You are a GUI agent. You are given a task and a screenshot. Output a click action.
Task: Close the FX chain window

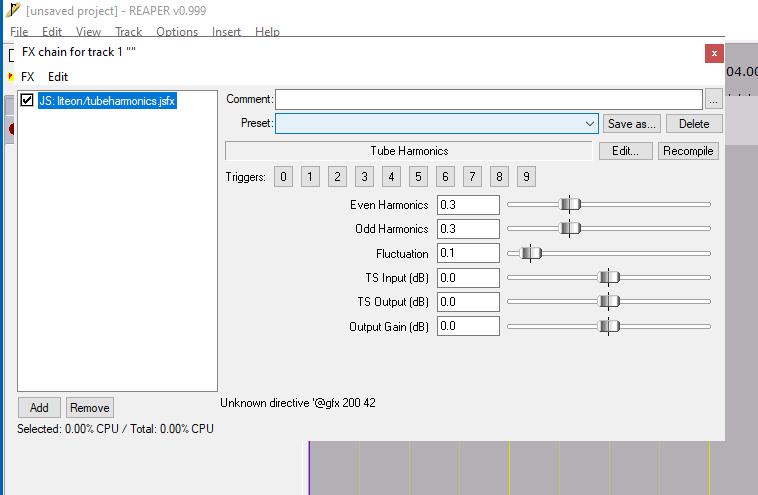point(714,53)
